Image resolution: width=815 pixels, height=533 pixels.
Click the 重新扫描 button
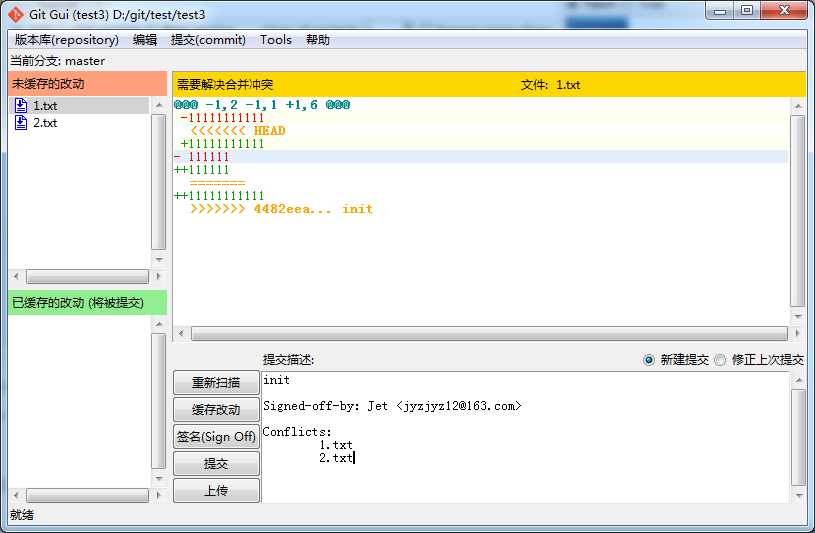tap(216, 383)
